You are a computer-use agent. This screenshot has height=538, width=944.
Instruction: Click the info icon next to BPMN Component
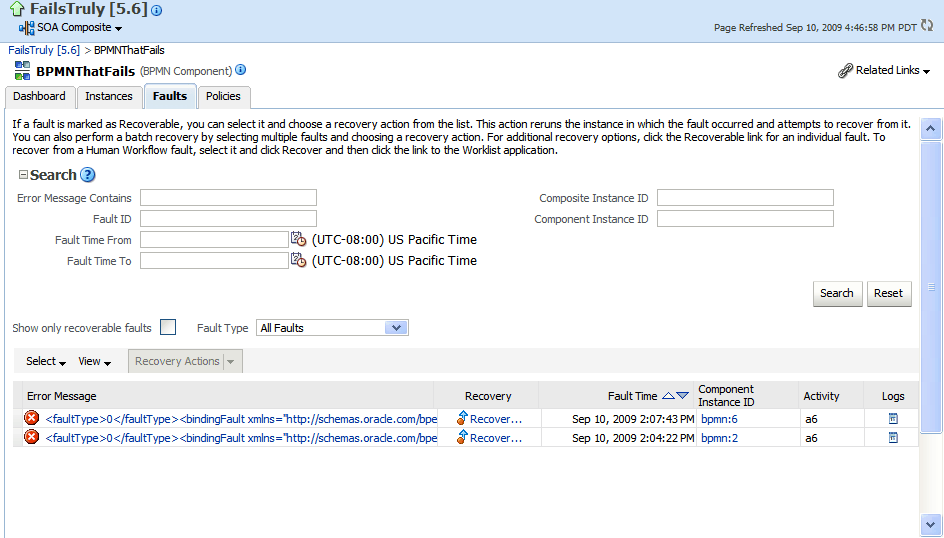click(240, 70)
